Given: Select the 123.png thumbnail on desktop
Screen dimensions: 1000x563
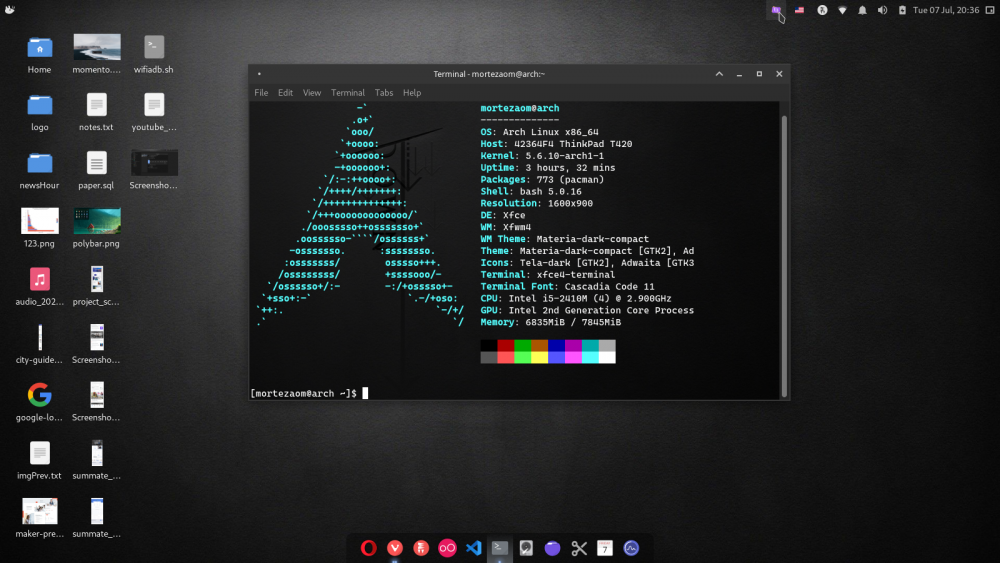Looking at the screenshot, I should click(x=39, y=228).
